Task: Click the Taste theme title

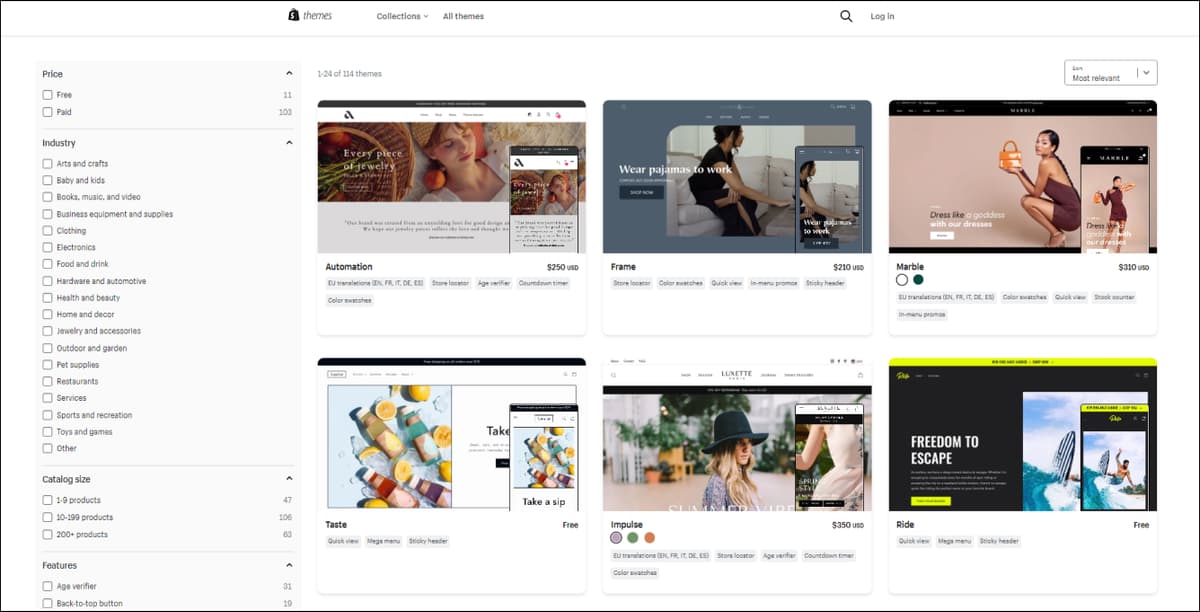Action: coord(336,524)
